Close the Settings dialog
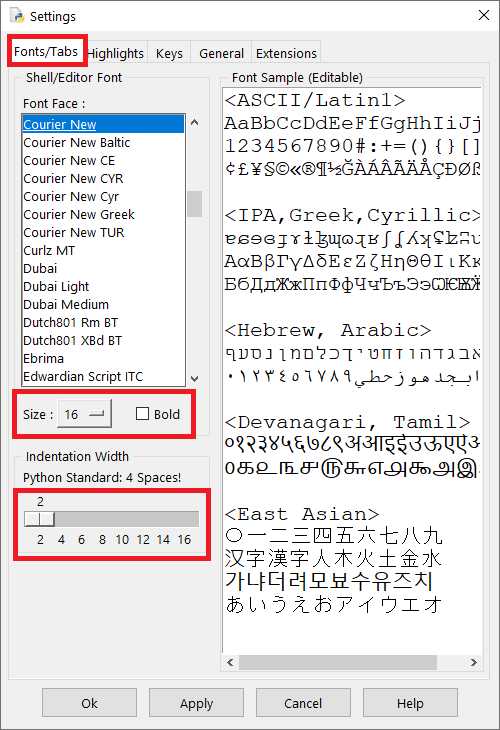Screen dimensions: 500x730 pos(484,15)
